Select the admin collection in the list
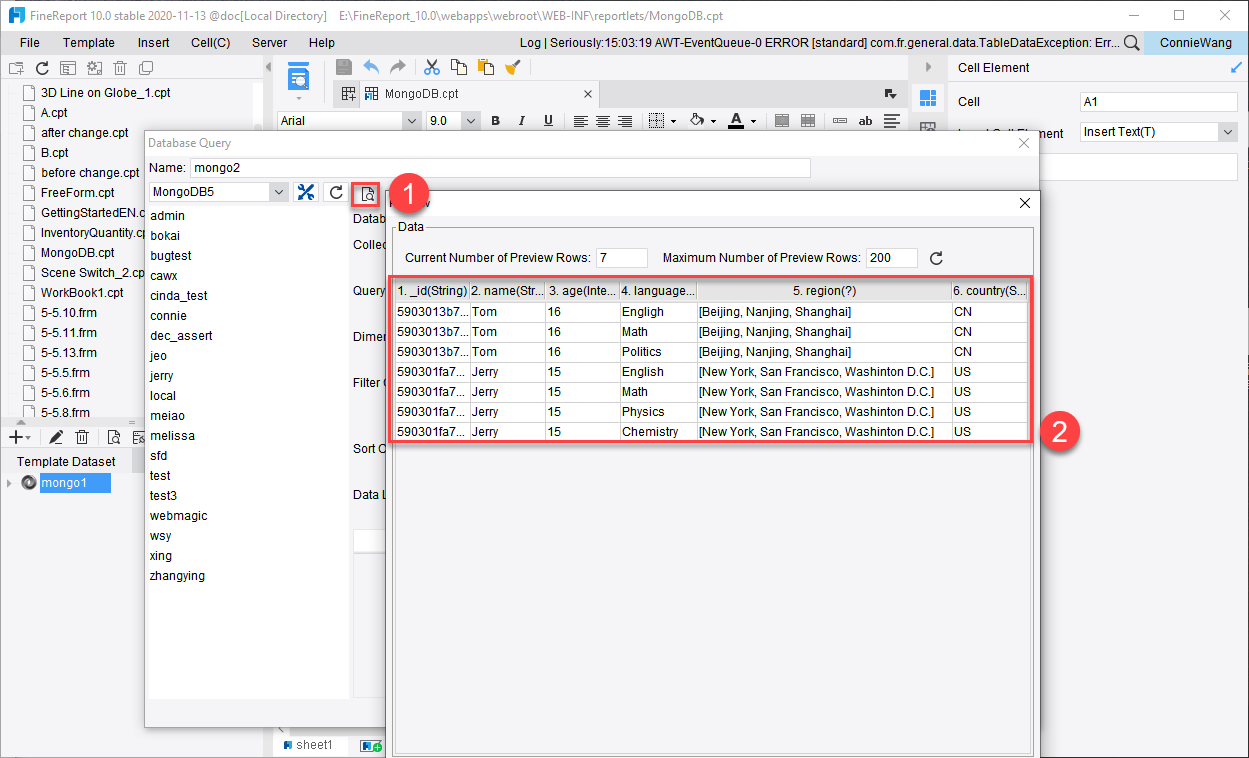The width and height of the screenshot is (1249, 758). [167, 215]
